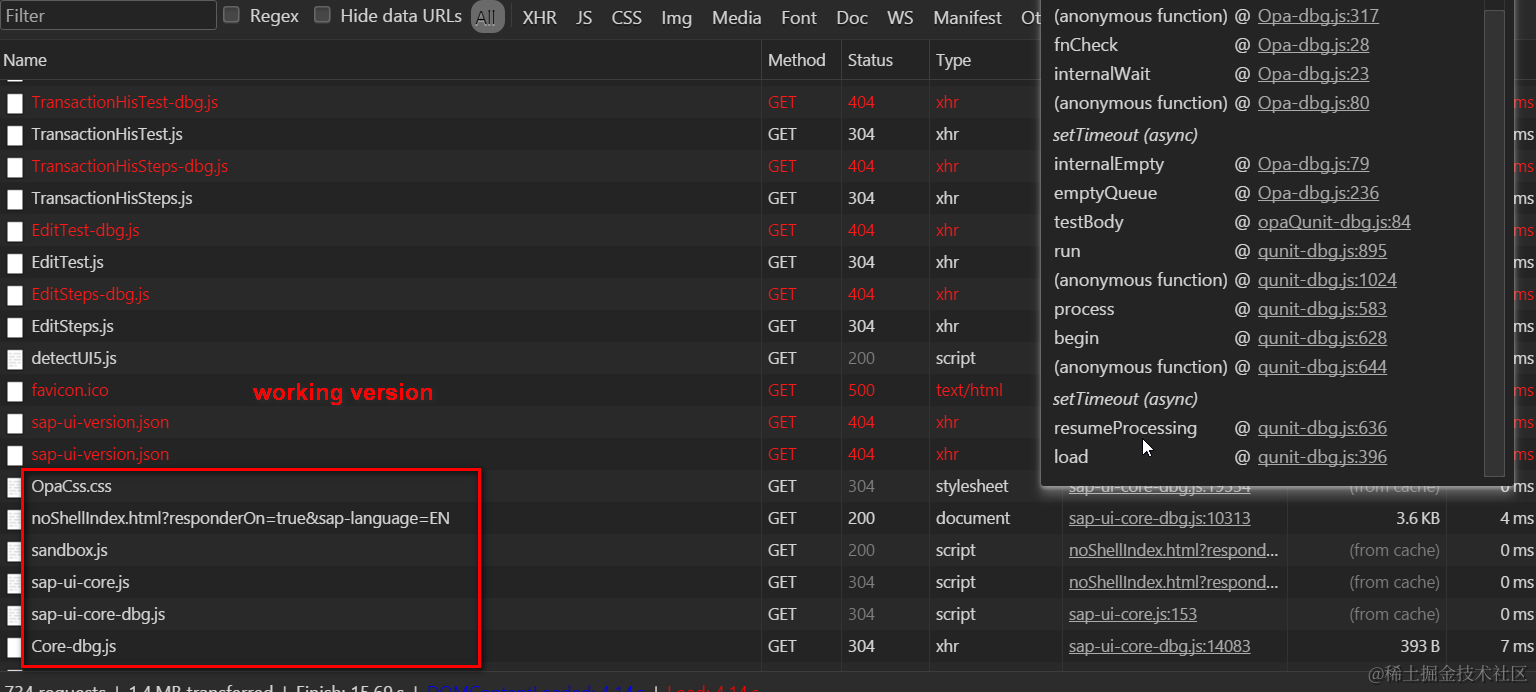Open Opa-dbg.js:236 link for emptyQueue
The image size is (1536, 692).
tap(1318, 193)
